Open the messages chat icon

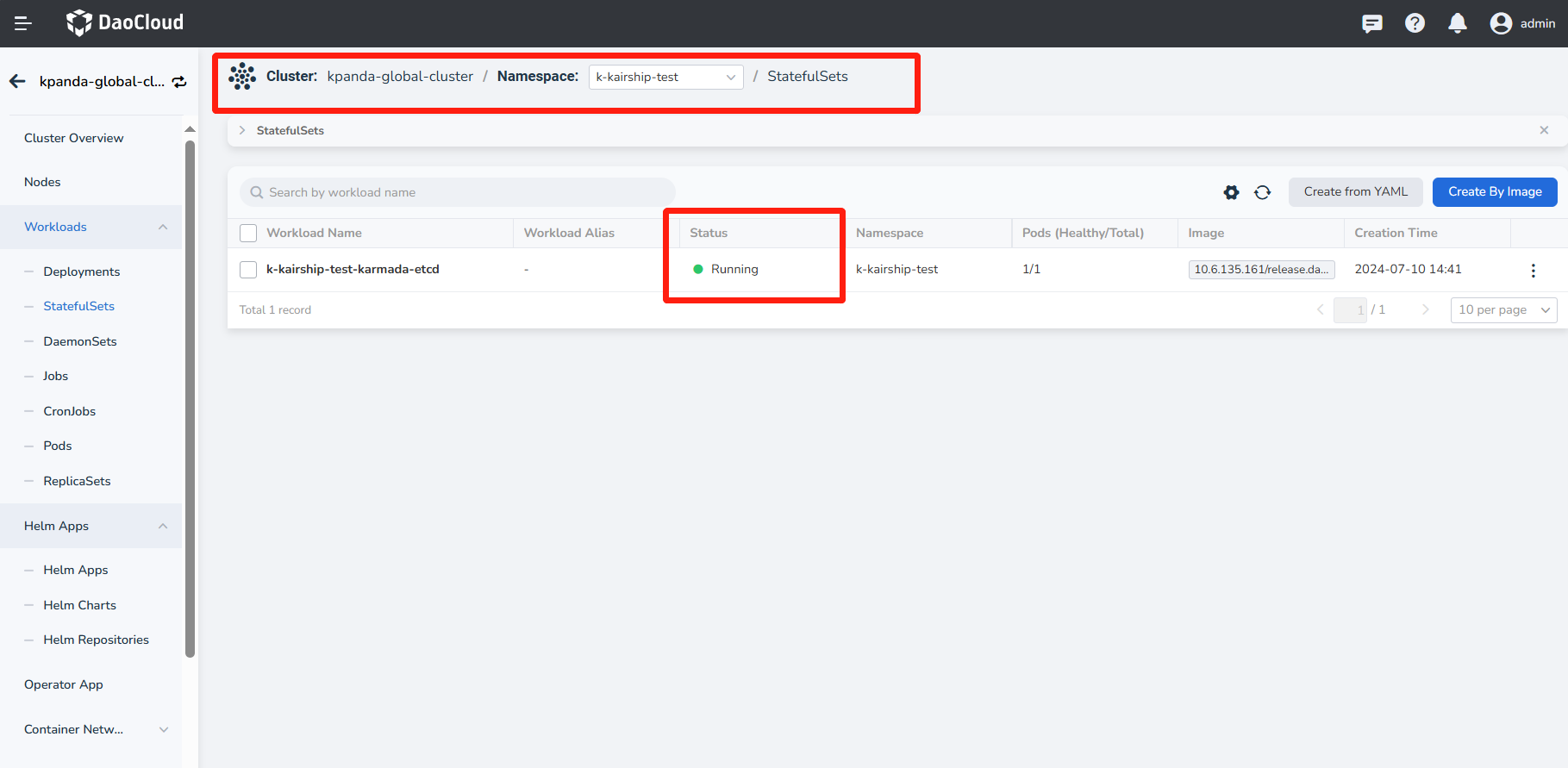pos(1371,23)
